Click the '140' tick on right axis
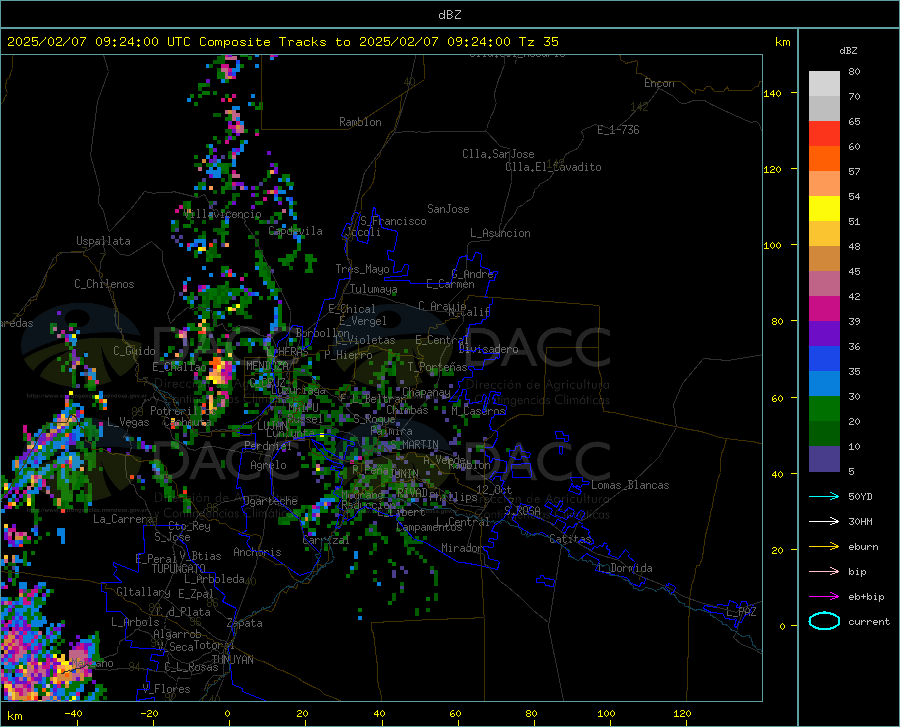900x727 pixels. click(x=773, y=93)
